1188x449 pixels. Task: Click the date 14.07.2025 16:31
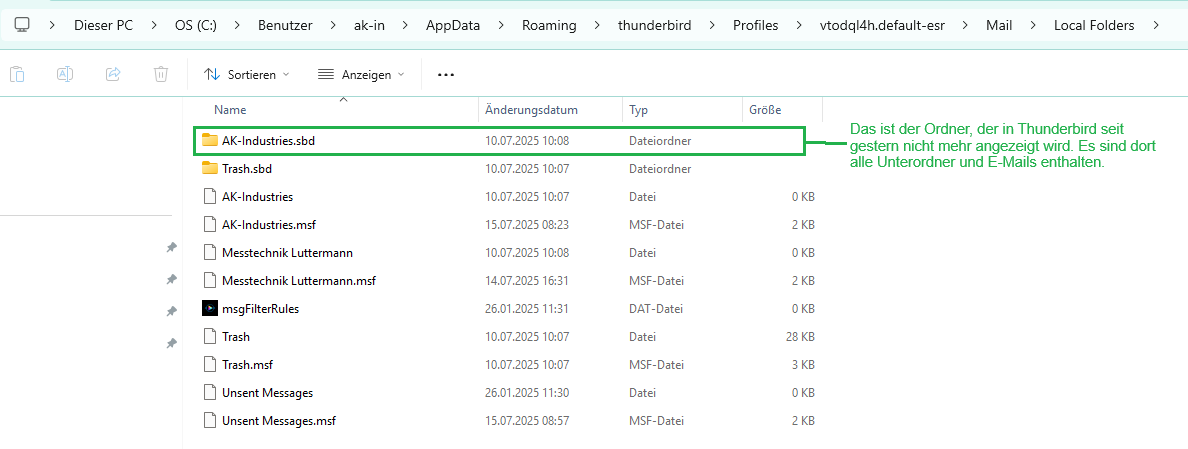coord(527,280)
